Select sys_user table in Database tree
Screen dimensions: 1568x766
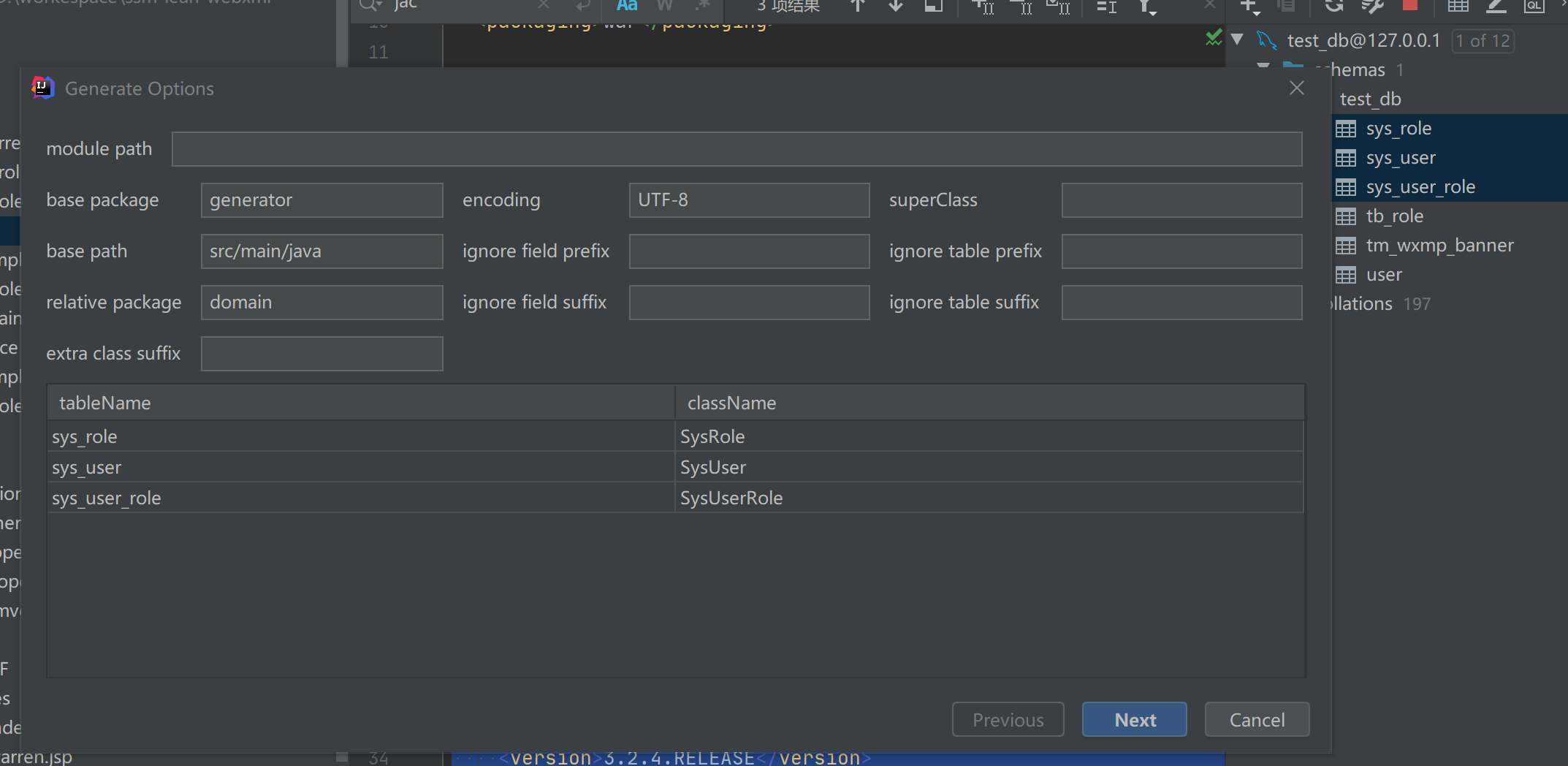pyautogui.click(x=1401, y=158)
